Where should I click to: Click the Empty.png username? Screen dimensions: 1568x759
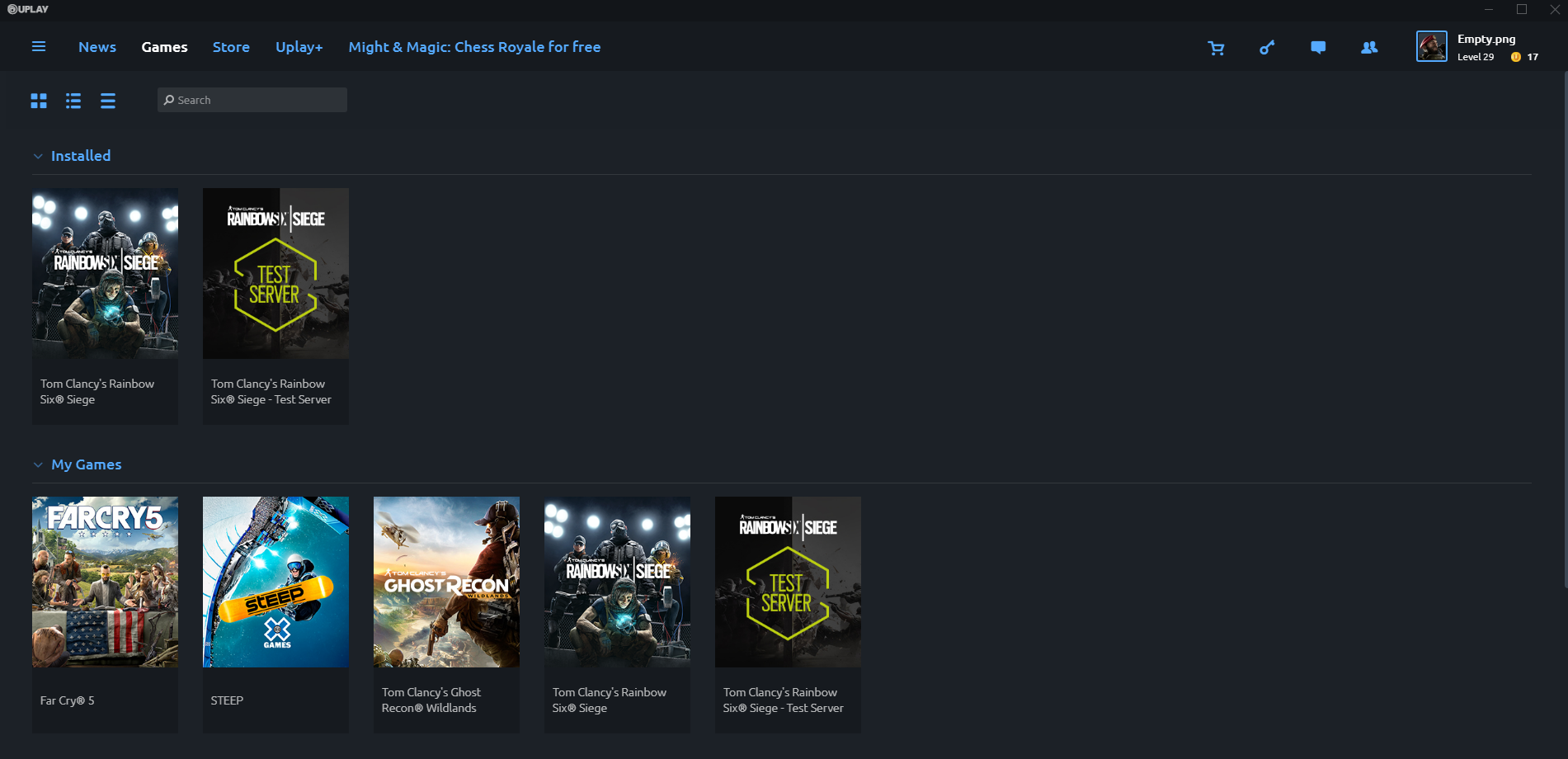coord(1486,39)
